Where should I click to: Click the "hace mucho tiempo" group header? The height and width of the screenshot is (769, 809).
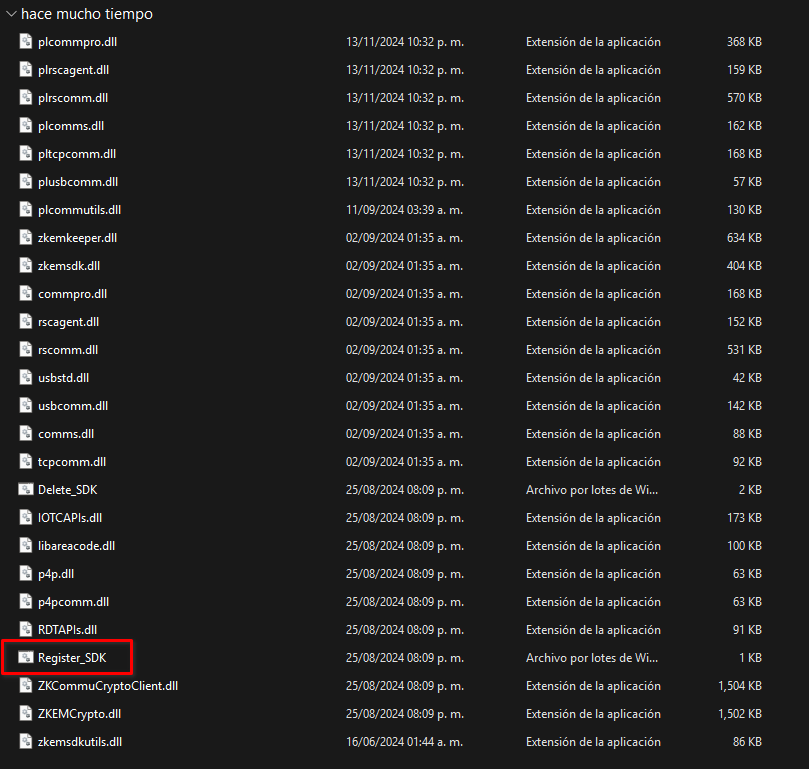86,15
